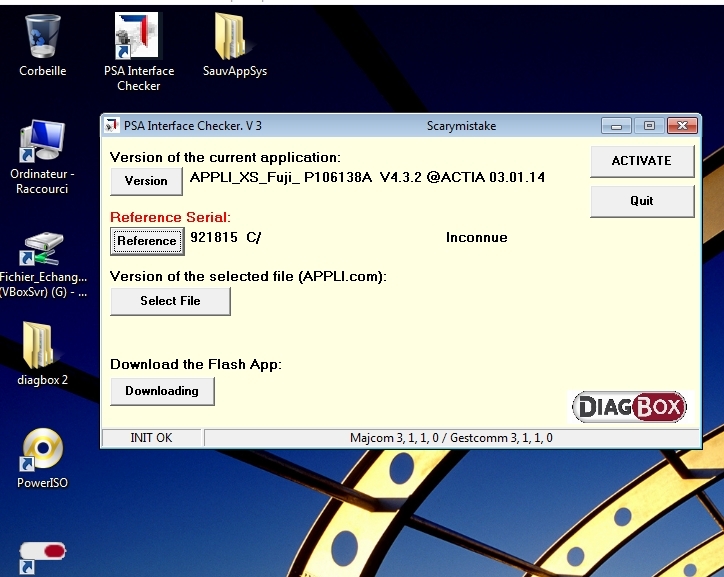Close the PSA Interface Checker window
Viewport: 724px width, 577px height.
[682, 126]
